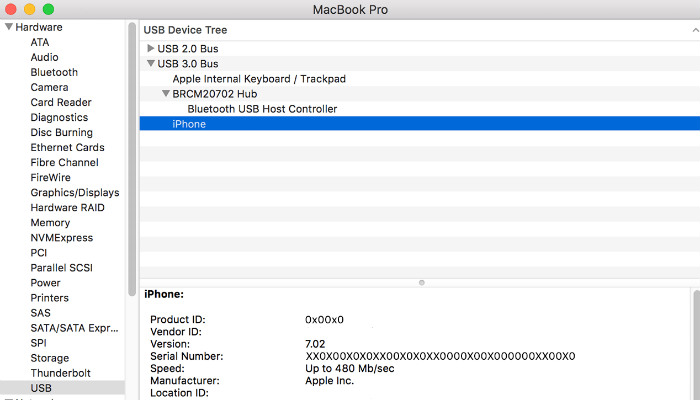The image size is (700, 400).
Task: Select Apple Internal Keyboard / Trackpad row
Action: coord(420,79)
